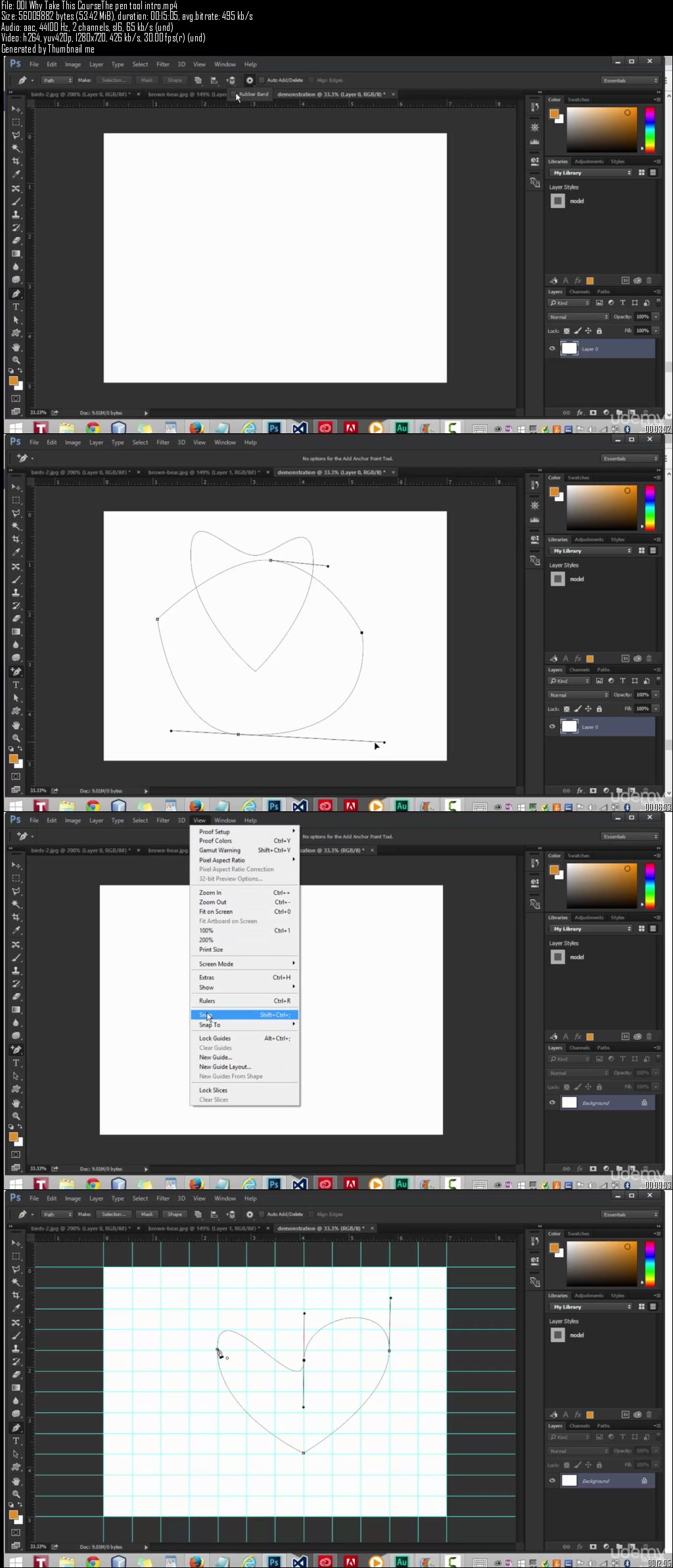Pick from color field in 00:12:05 frame

[x=602, y=1263]
